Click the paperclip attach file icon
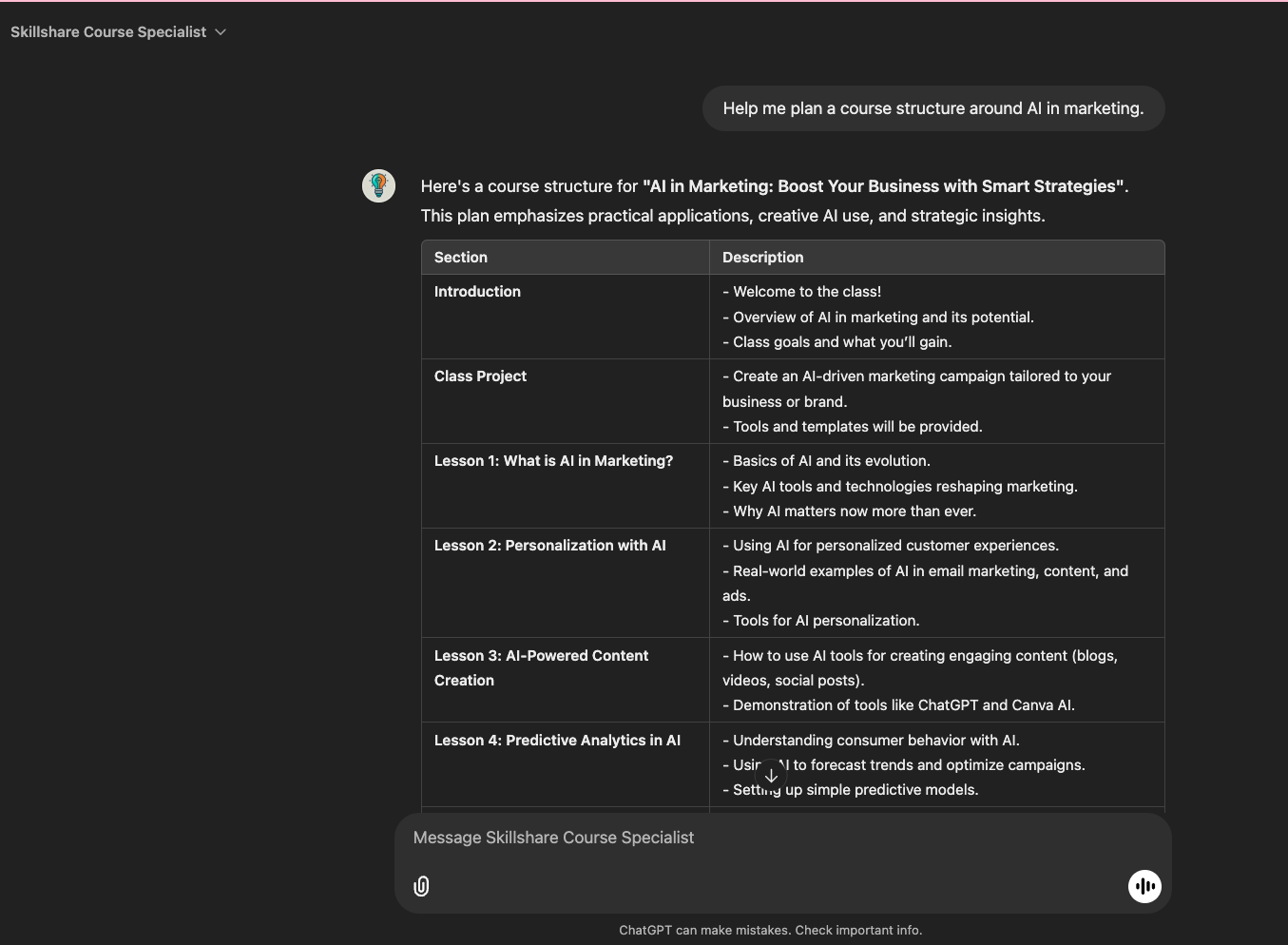1288x945 pixels. click(x=421, y=886)
